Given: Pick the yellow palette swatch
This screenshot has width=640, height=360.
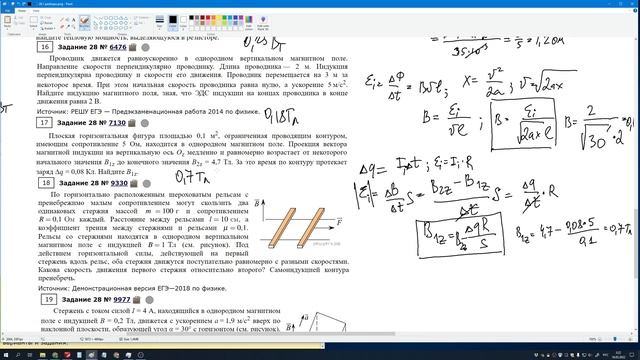Looking at the screenshot, I should [x=219, y=18].
